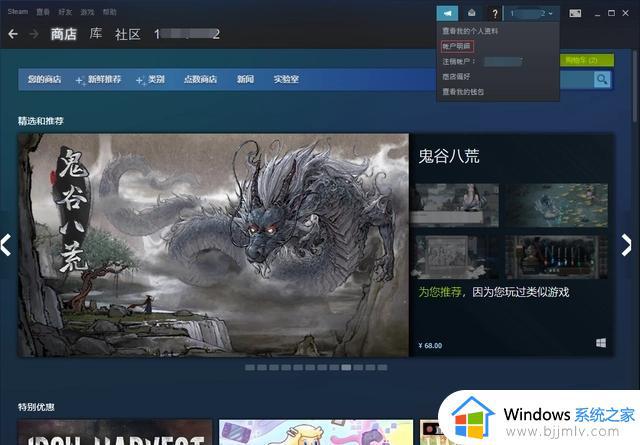Expand the 新鲜推荐 store menu
640x445 pixels.
click(x=99, y=80)
